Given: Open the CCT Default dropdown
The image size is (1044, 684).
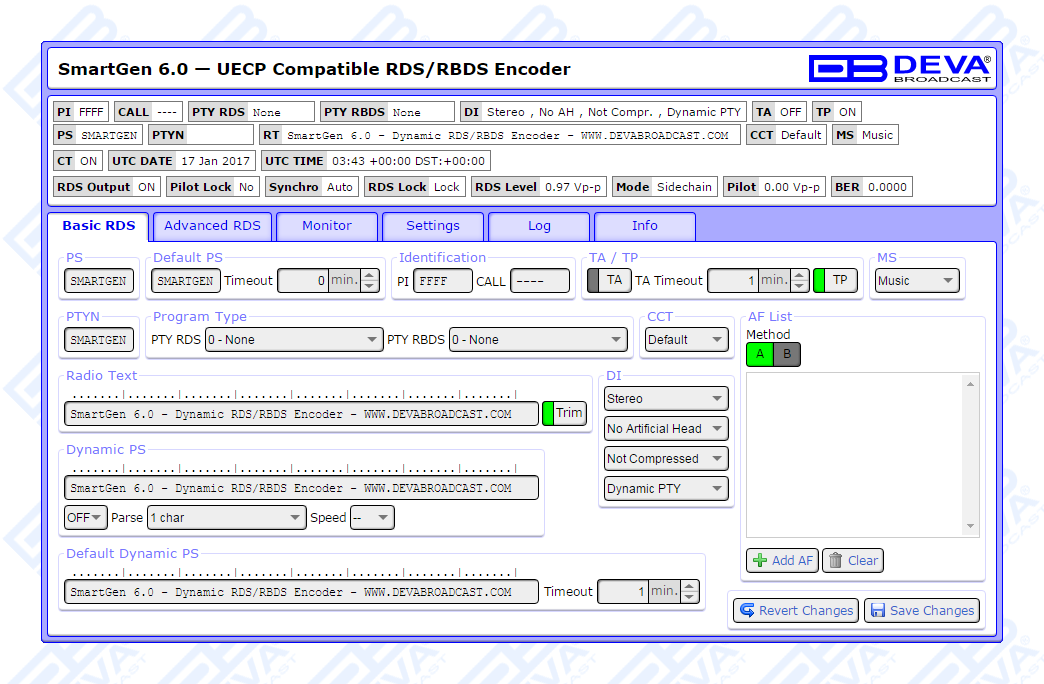Looking at the screenshot, I should pos(686,340).
